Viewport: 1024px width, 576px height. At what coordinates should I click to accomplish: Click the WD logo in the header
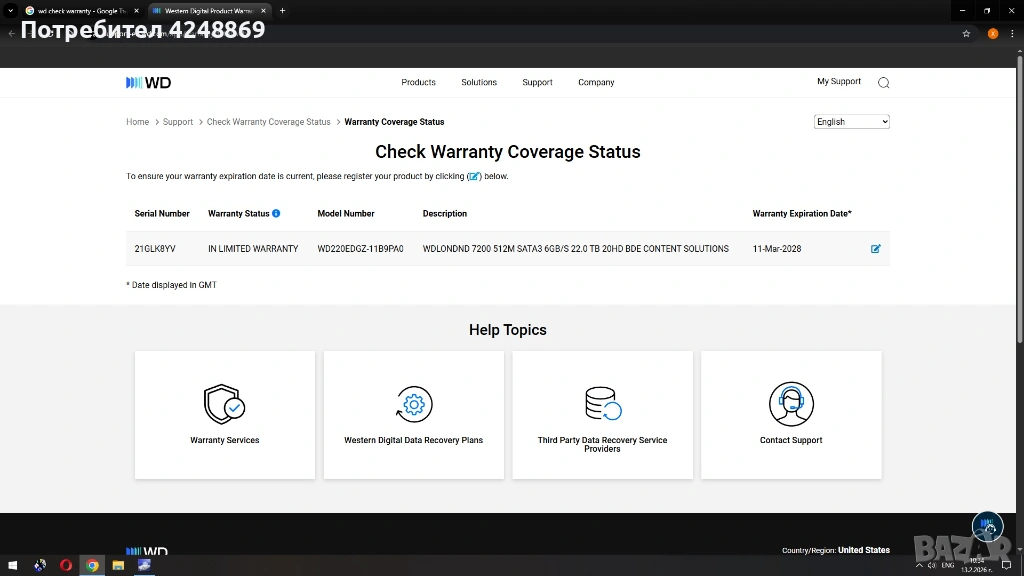point(148,83)
